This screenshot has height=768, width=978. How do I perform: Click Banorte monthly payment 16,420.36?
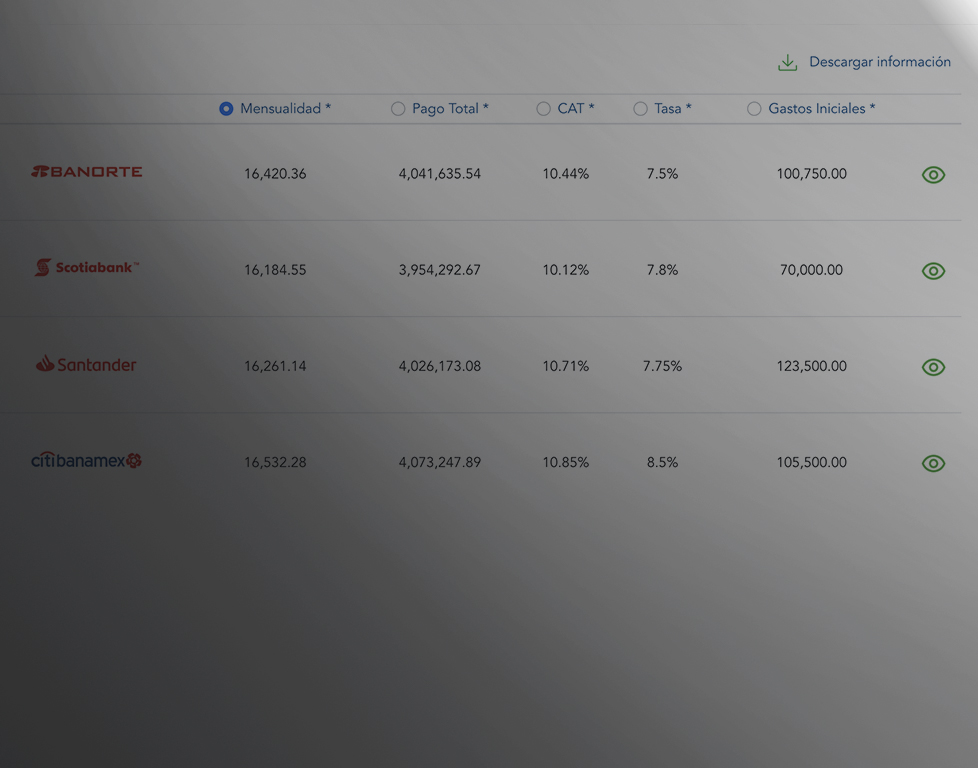275,174
